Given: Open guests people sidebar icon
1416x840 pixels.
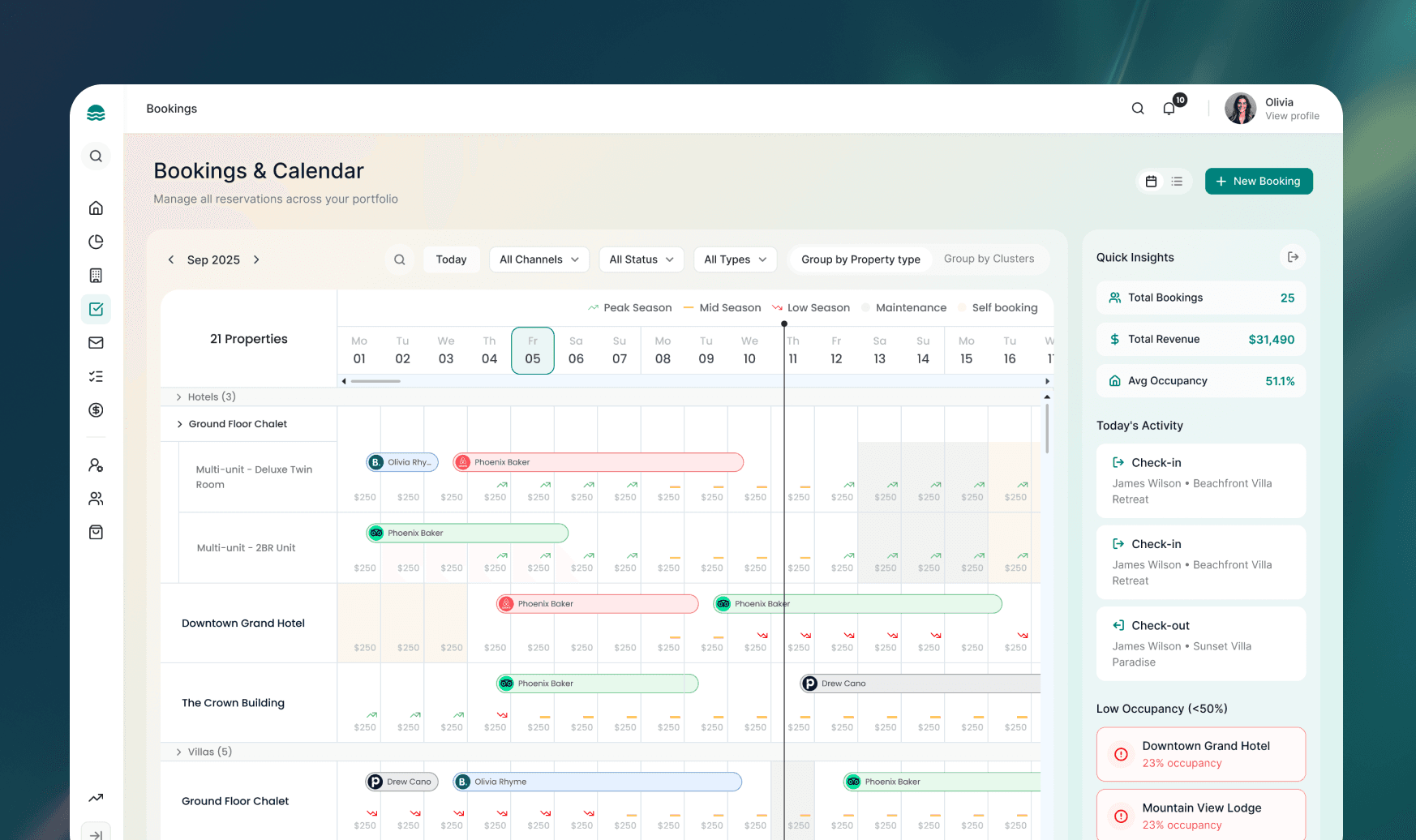Looking at the screenshot, I should tap(96, 499).
